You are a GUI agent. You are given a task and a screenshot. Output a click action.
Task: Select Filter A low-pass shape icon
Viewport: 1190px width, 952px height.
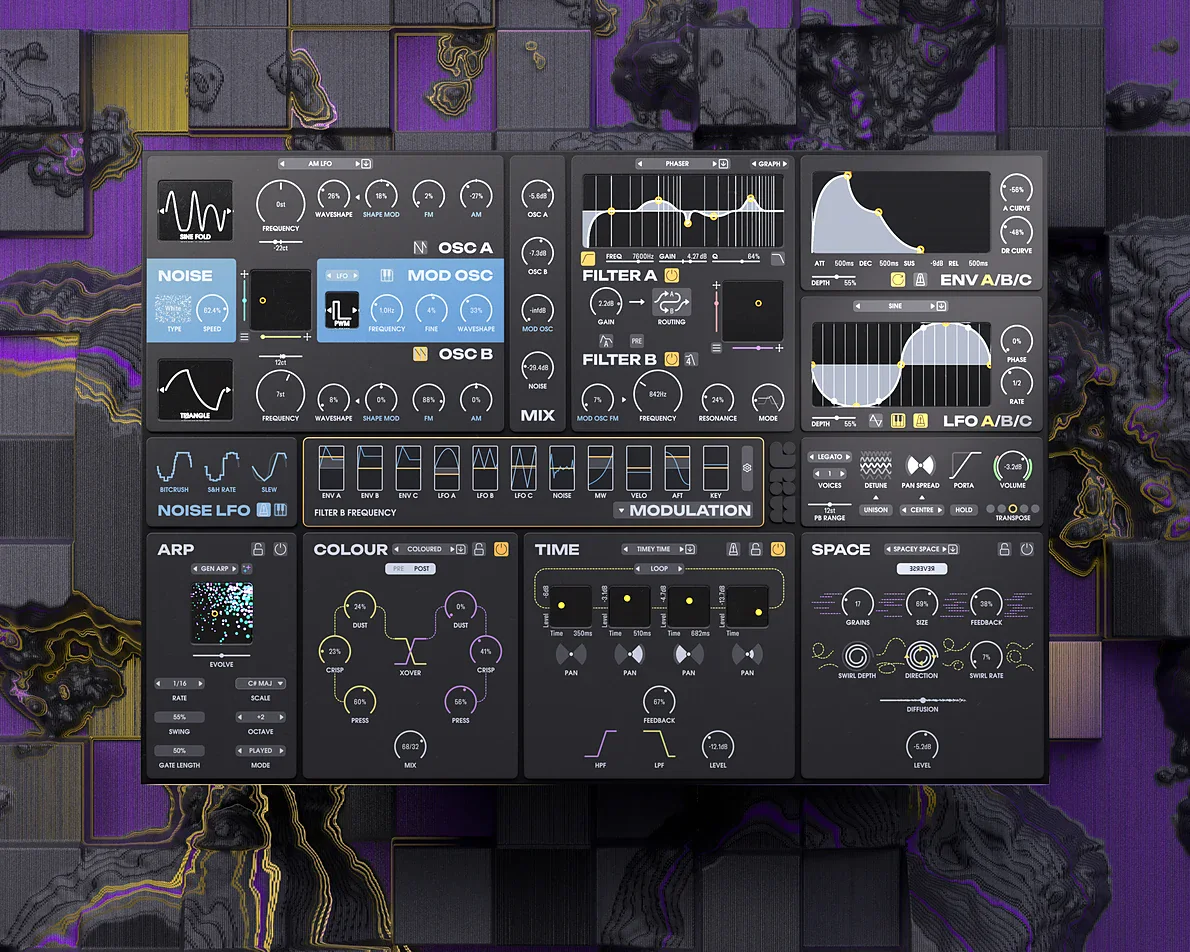click(778, 258)
